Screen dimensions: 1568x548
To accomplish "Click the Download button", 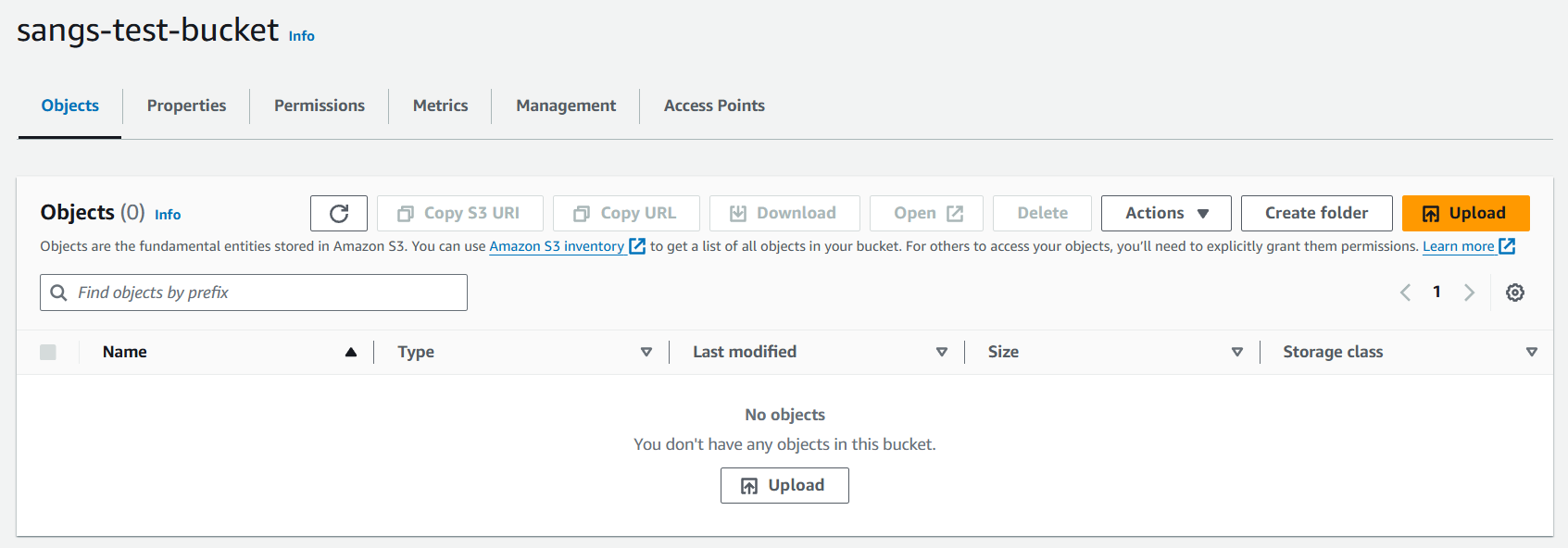I will pos(784,213).
